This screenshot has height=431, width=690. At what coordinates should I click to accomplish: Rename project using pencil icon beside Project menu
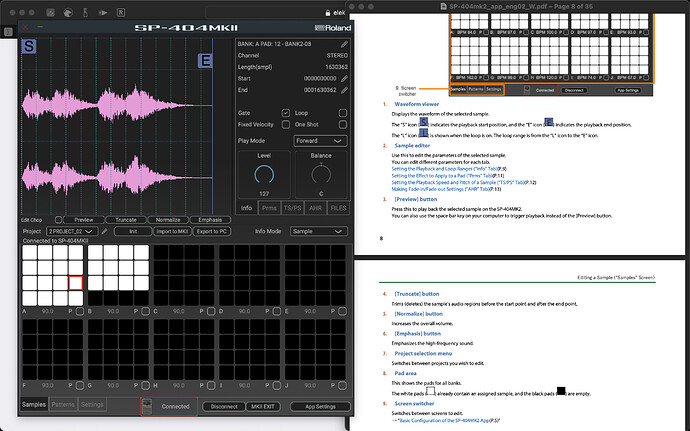[x=104, y=231]
